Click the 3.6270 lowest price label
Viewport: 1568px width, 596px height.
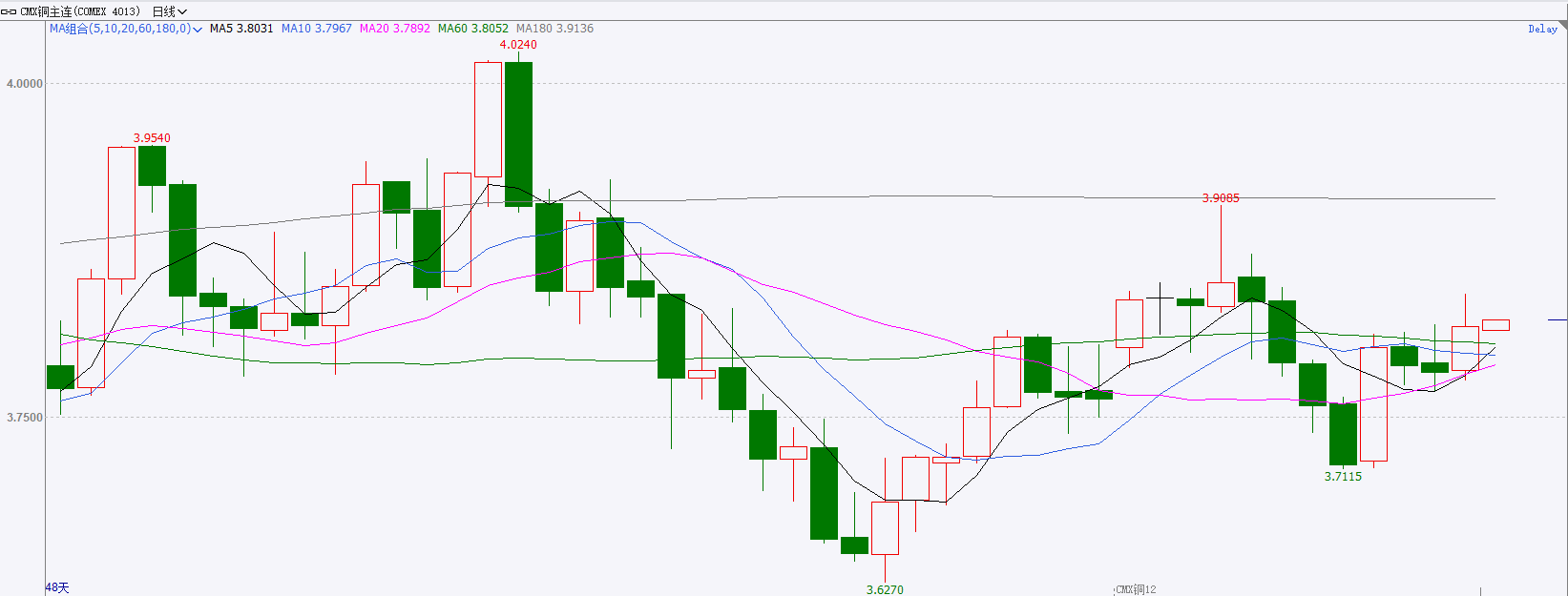pyautogui.click(x=885, y=589)
